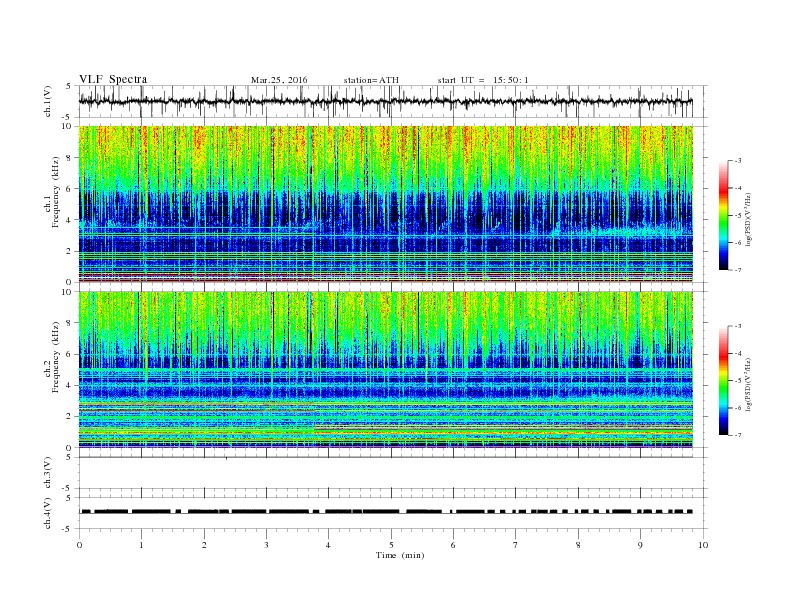Select the "ch.4(V)" axis label

(48, 513)
